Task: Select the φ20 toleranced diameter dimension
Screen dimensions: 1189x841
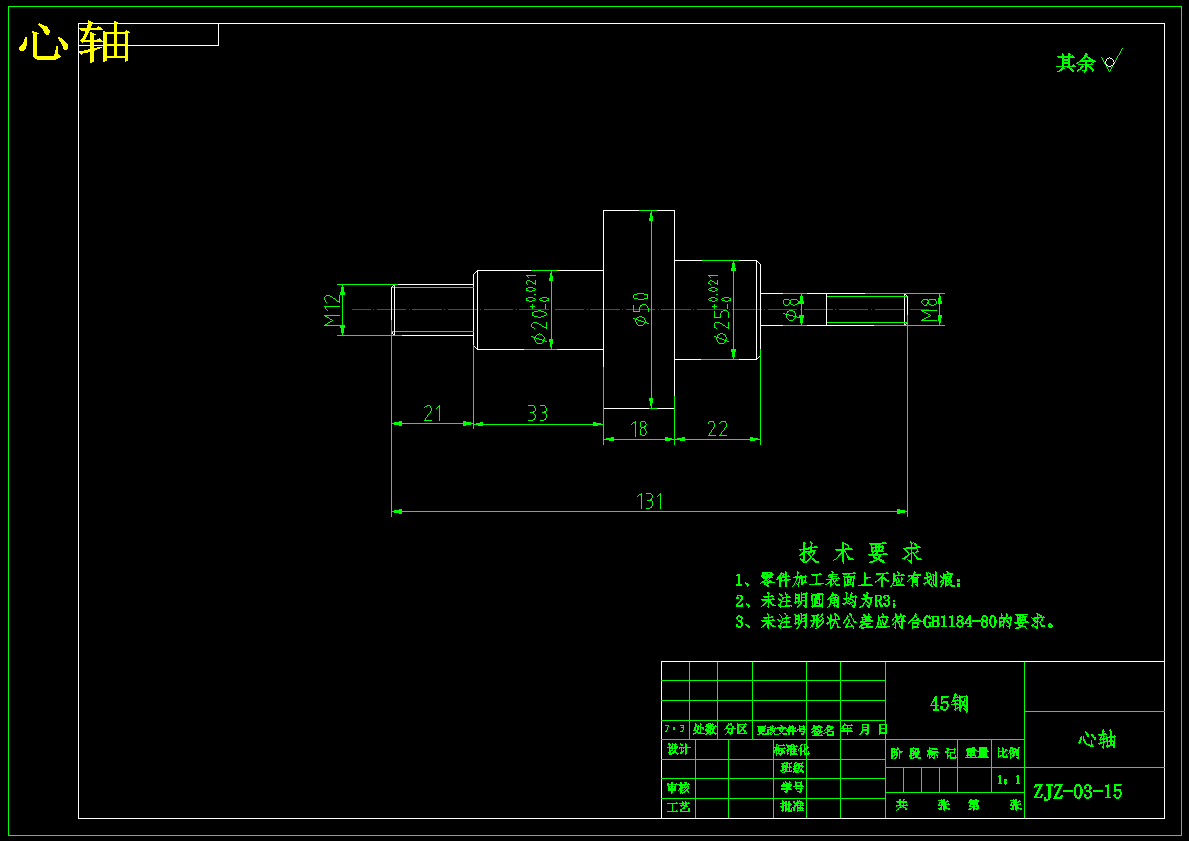Action: 538,309
